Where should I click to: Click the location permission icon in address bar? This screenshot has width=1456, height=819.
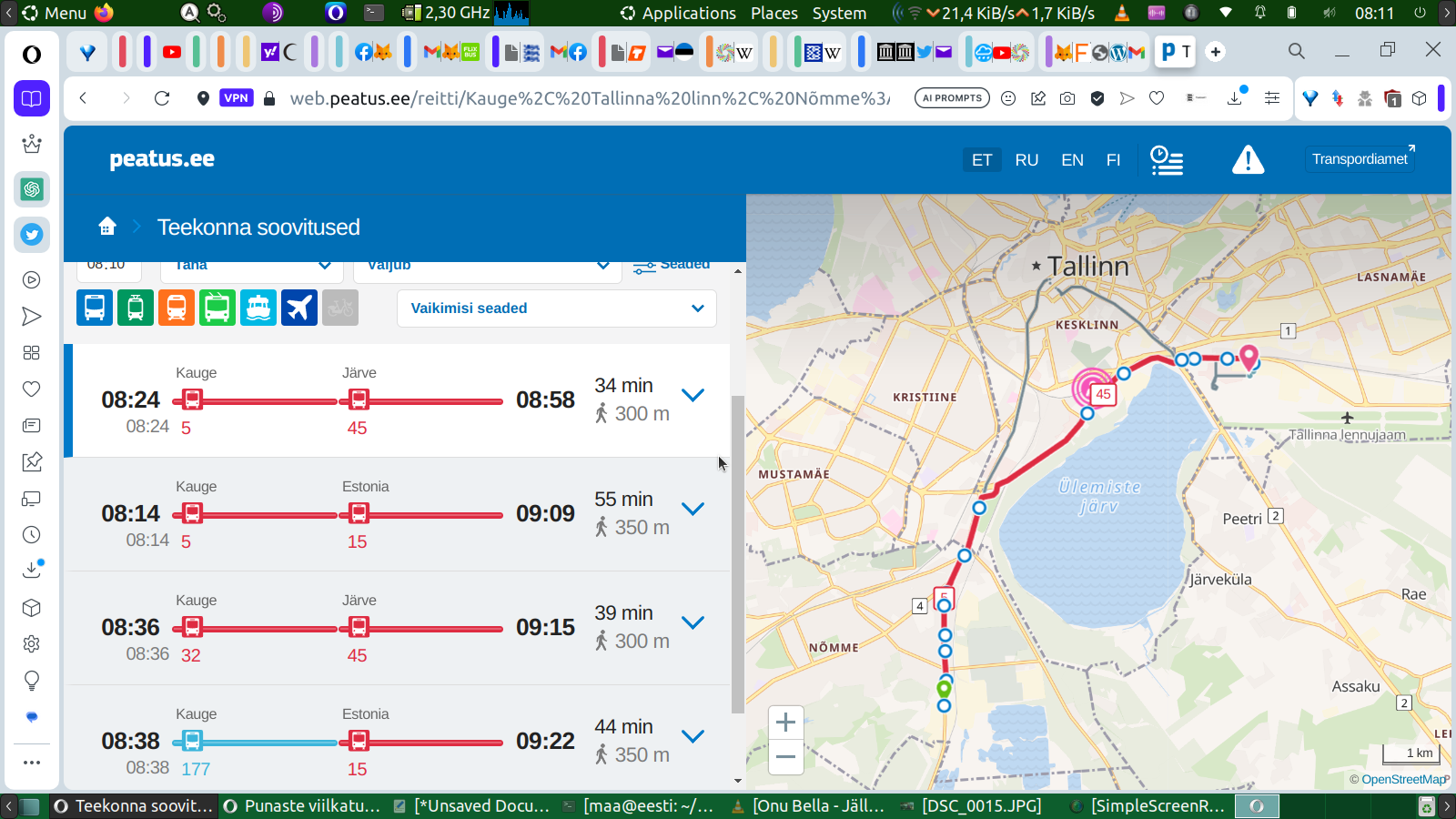click(x=203, y=98)
